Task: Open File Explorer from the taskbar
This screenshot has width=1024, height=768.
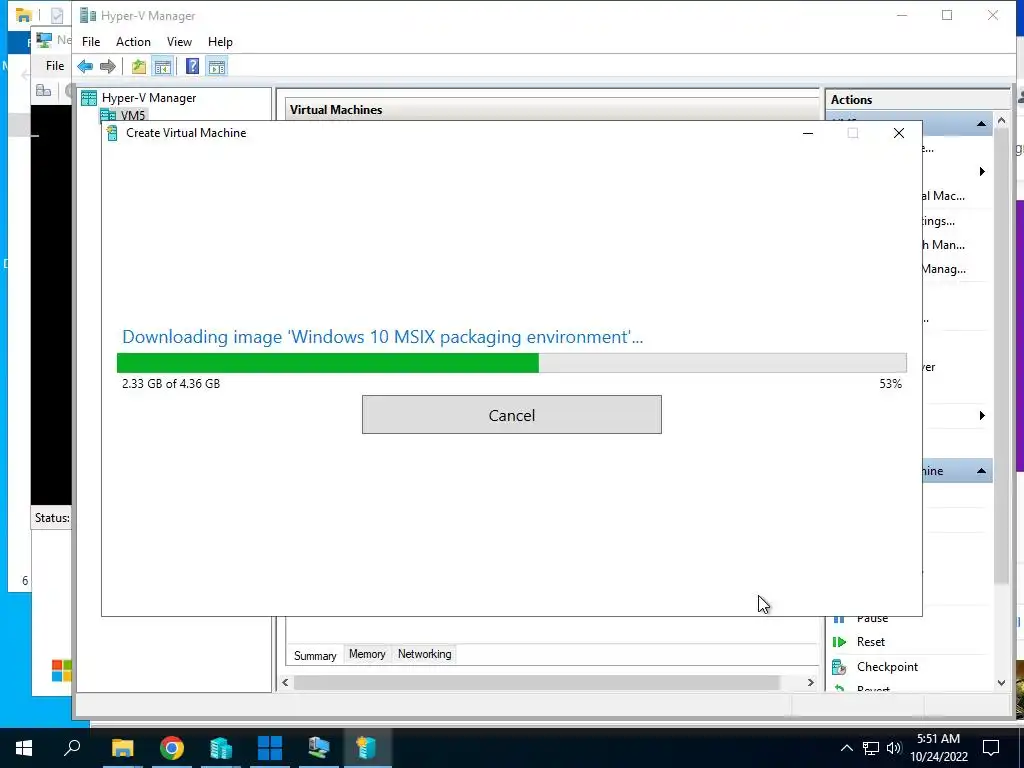Action: [122, 748]
